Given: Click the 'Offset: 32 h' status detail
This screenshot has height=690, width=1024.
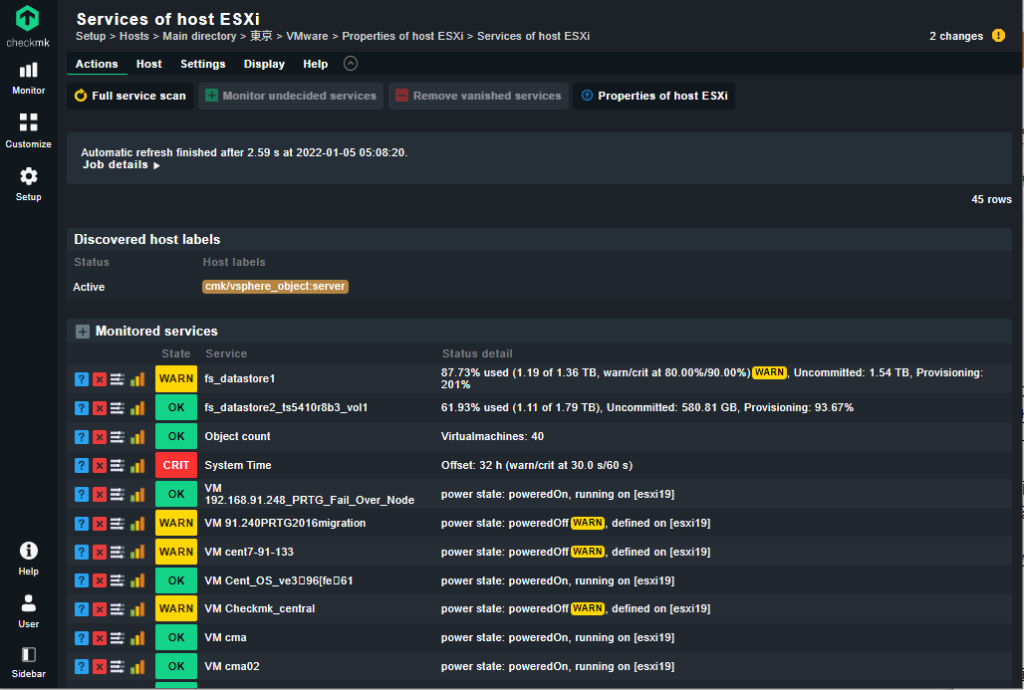Looking at the screenshot, I should tap(537, 465).
